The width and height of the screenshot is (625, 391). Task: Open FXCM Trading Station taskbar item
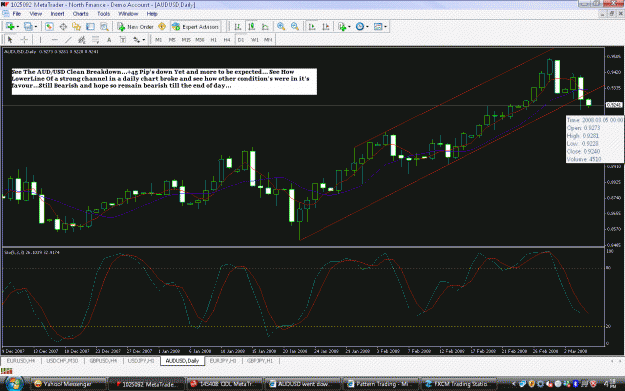click(x=458, y=384)
